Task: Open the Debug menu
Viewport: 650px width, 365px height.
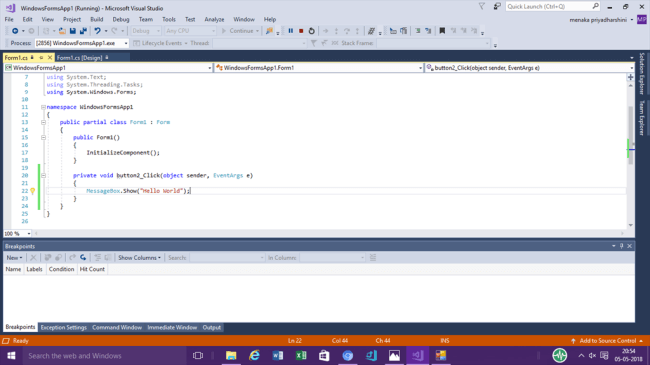Action: coord(121,19)
